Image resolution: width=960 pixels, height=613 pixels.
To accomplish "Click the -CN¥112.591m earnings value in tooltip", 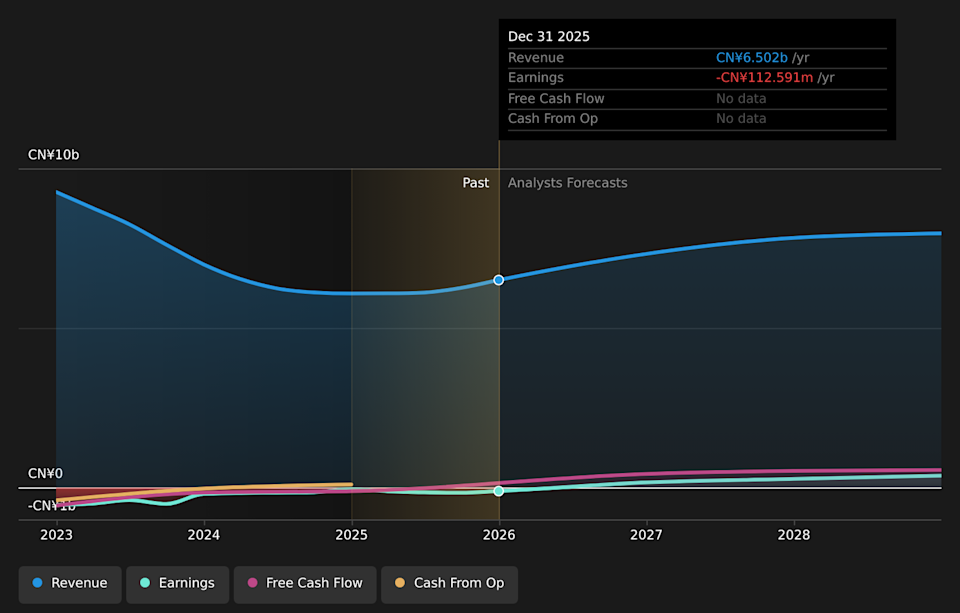I will (764, 78).
